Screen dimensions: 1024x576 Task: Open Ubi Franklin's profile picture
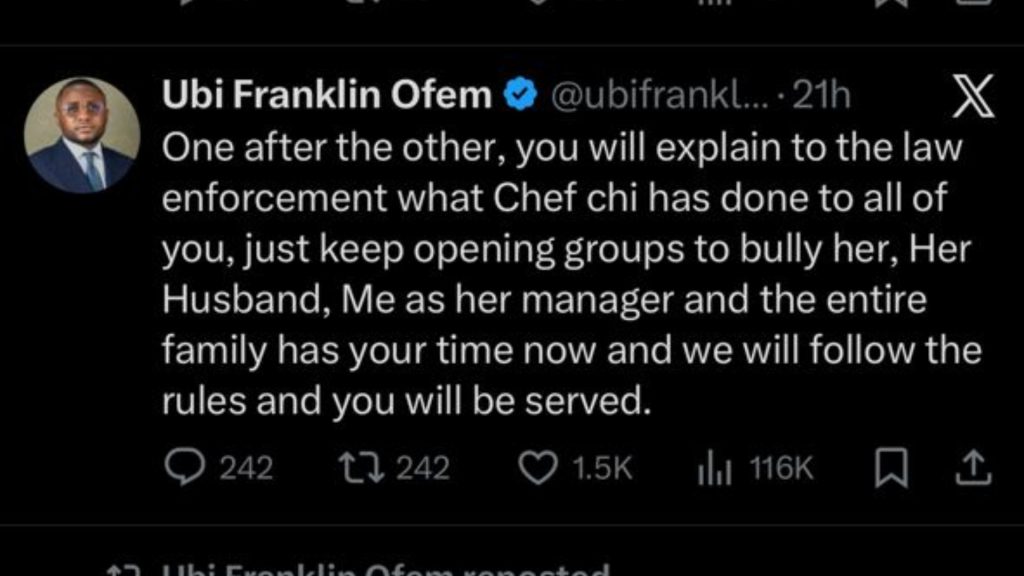82,135
